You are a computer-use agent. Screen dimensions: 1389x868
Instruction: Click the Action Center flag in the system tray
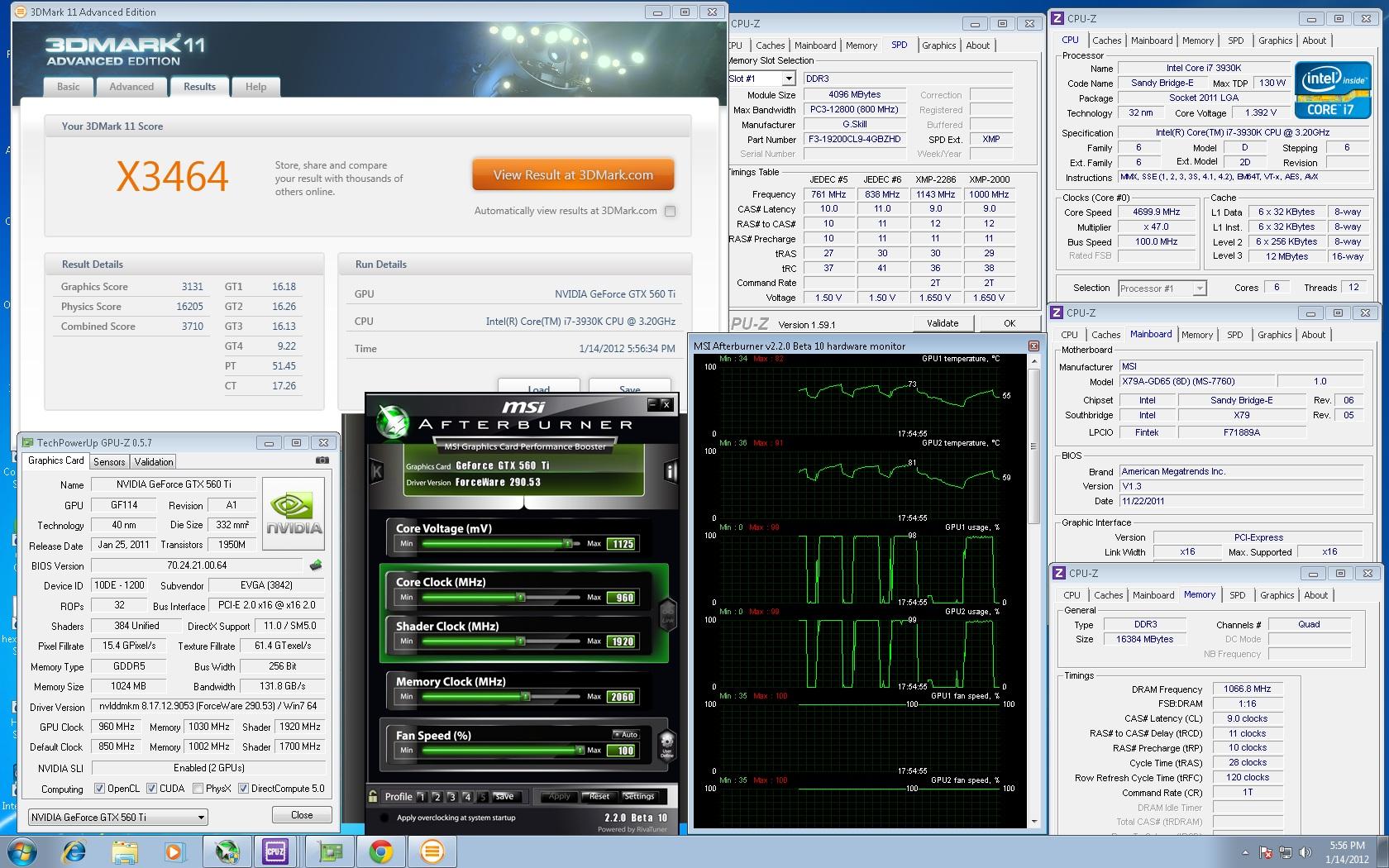click(x=1266, y=852)
